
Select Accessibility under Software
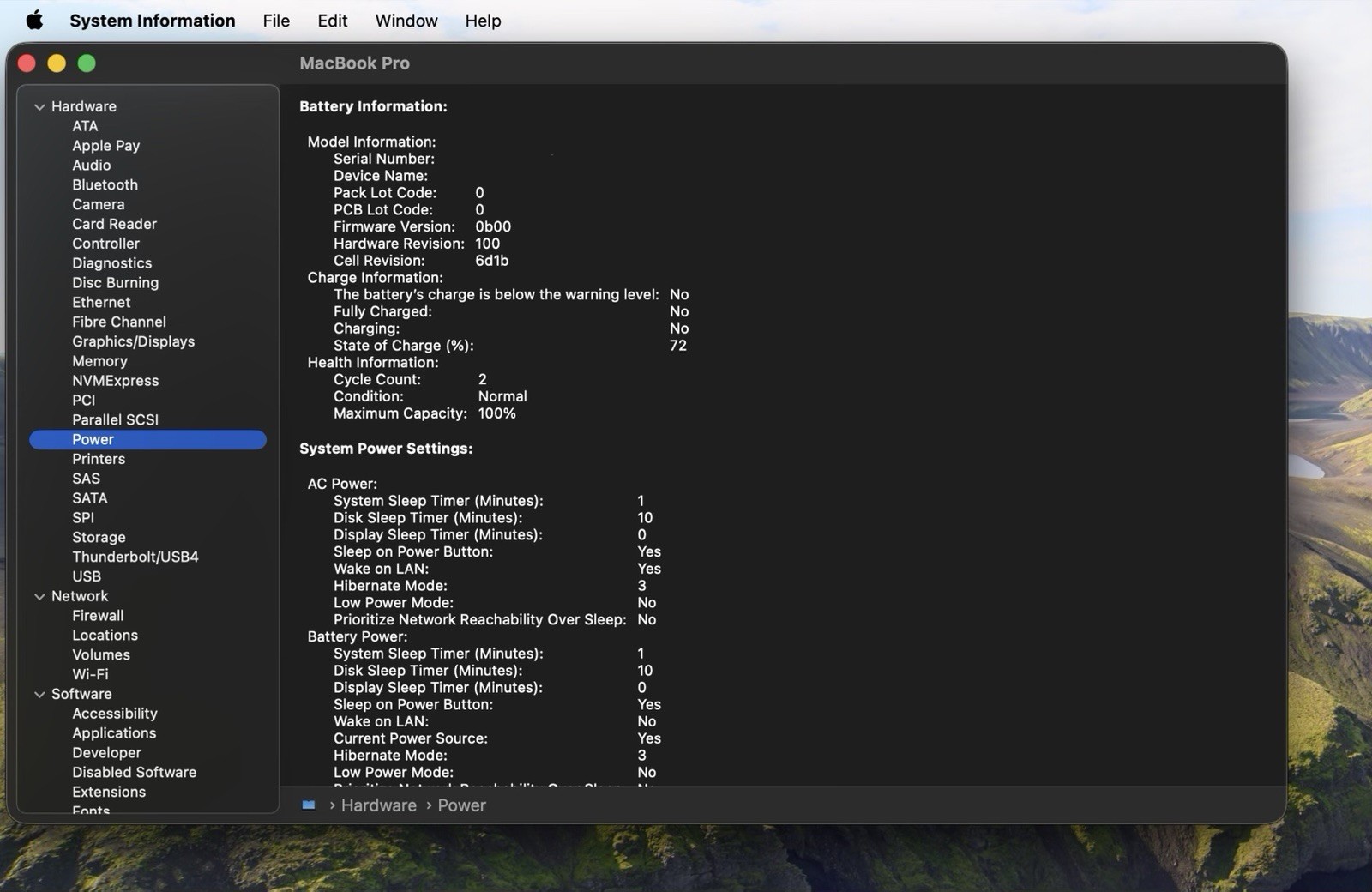coord(115,714)
